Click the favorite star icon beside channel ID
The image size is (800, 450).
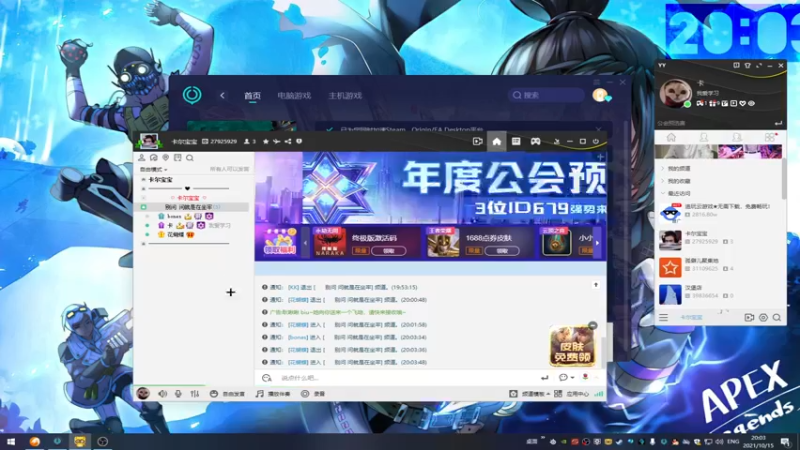[x=265, y=141]
